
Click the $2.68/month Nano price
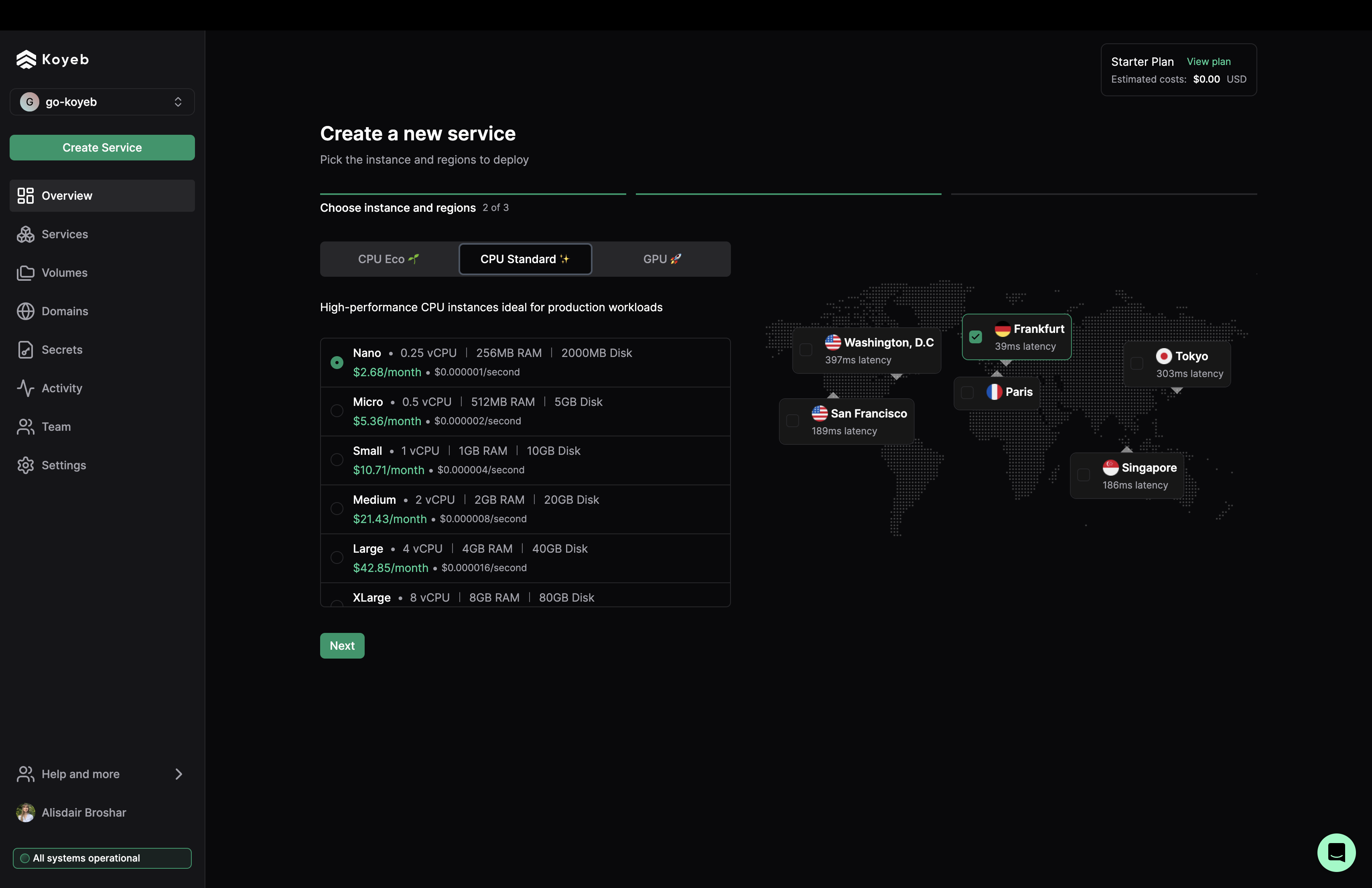[x=387, y=372]
